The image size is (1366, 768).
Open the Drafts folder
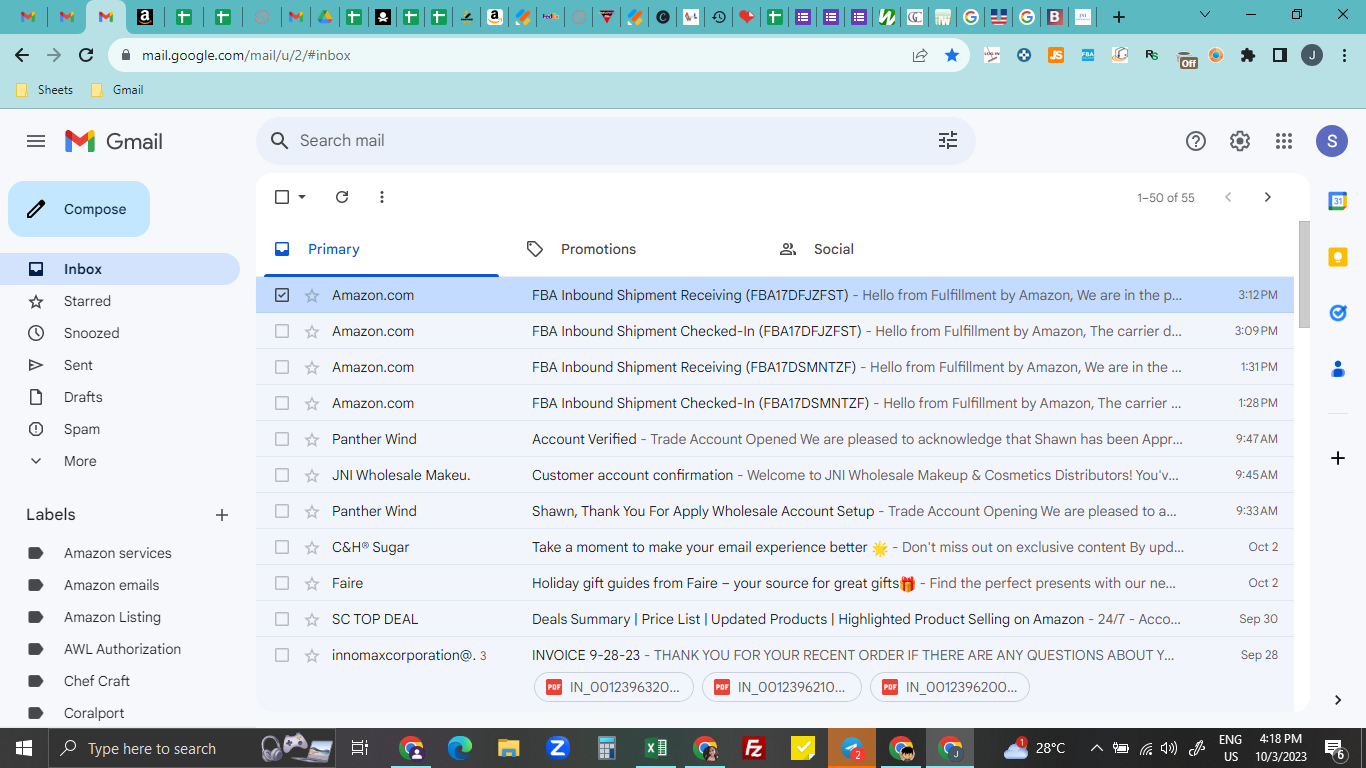(120, 397)
